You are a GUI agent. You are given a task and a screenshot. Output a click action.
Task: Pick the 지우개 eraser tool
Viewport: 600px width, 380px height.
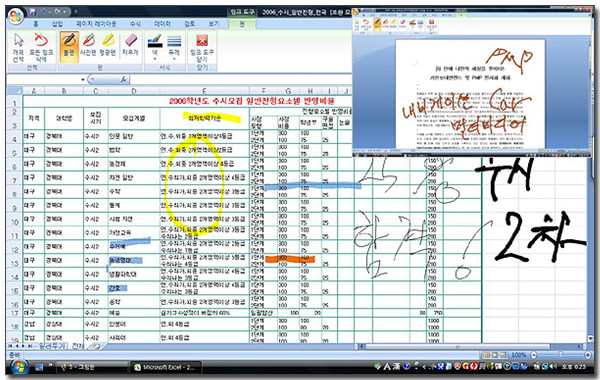(x=130, y=45)
